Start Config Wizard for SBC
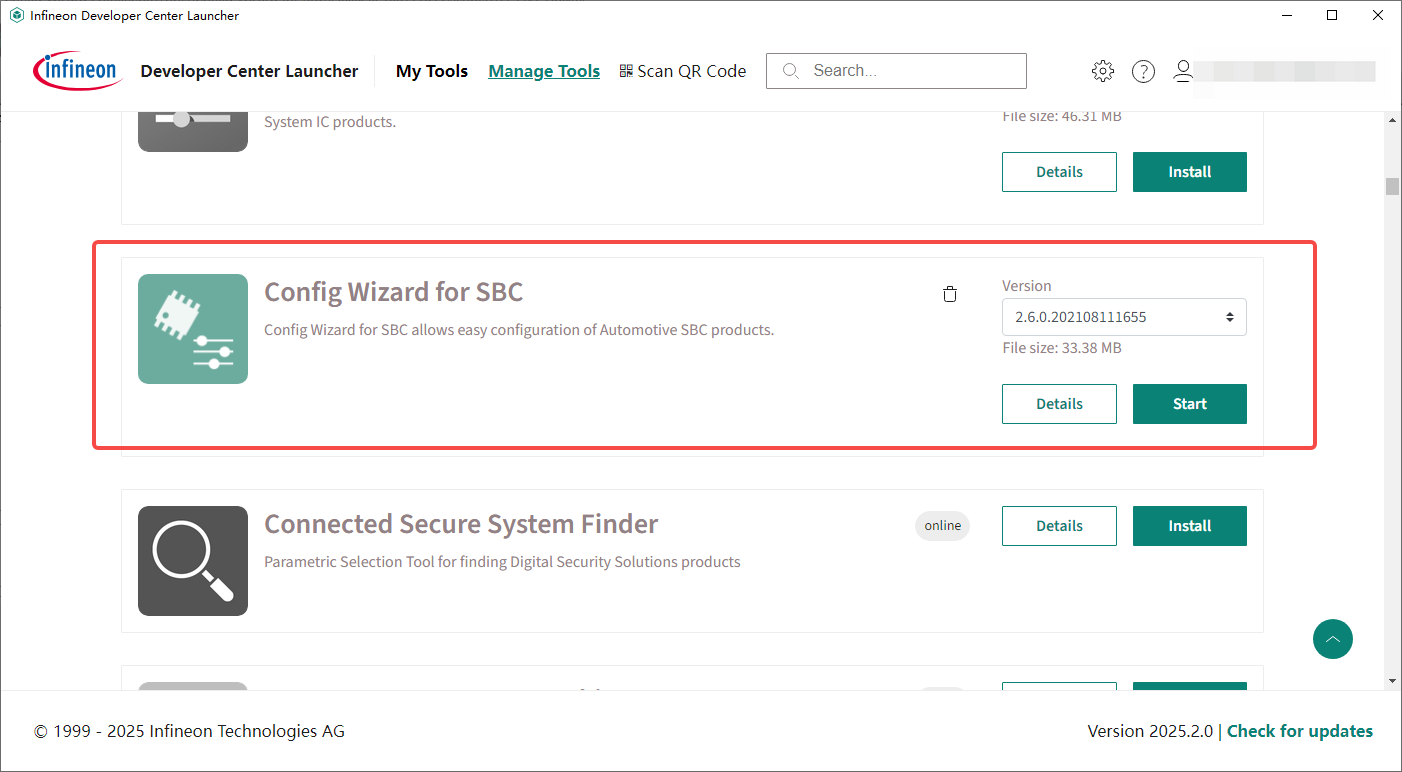 [1190, 404]
